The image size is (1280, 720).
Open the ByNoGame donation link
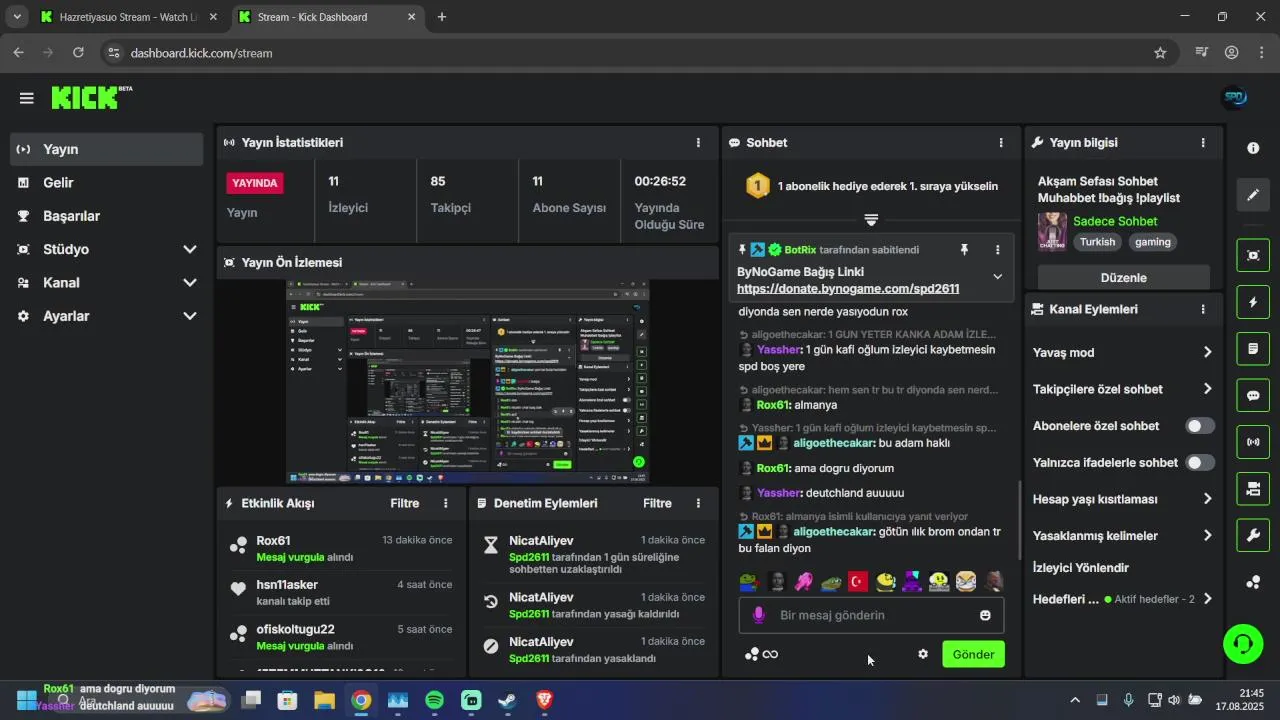point(848,289)
